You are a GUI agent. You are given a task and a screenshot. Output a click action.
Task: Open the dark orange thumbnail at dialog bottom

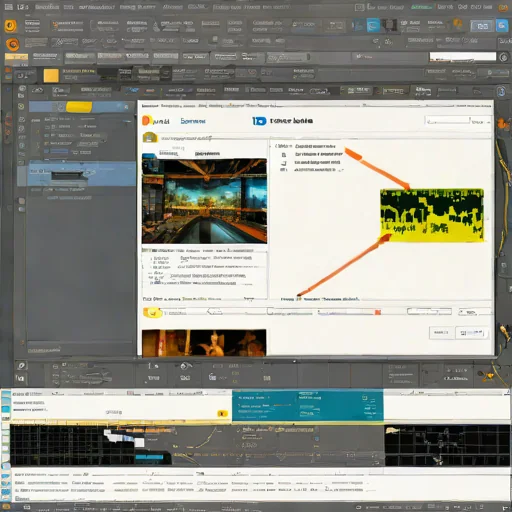click(x=204, y=343)
